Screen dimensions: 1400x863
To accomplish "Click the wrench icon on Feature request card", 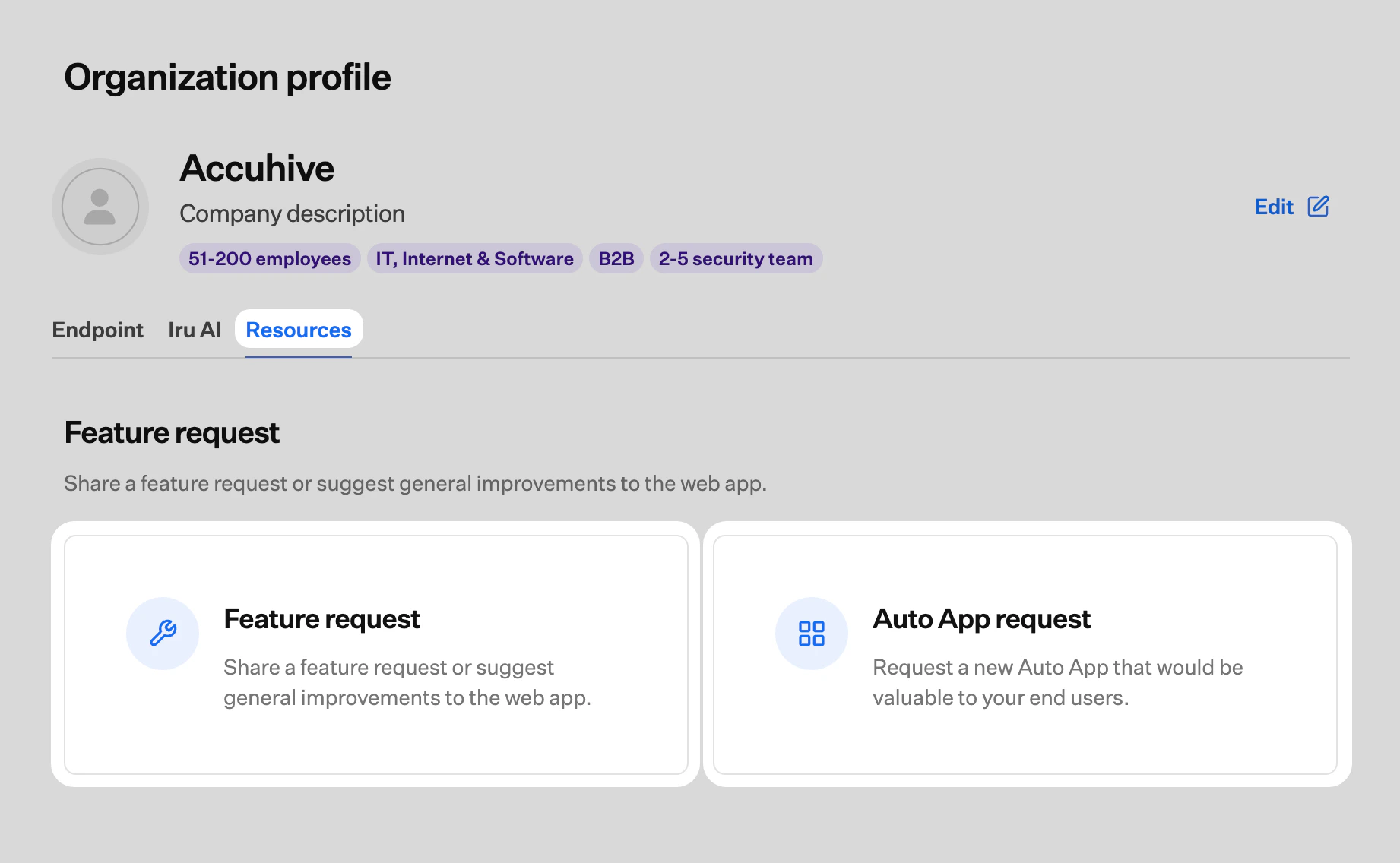I will click(163, 633).
